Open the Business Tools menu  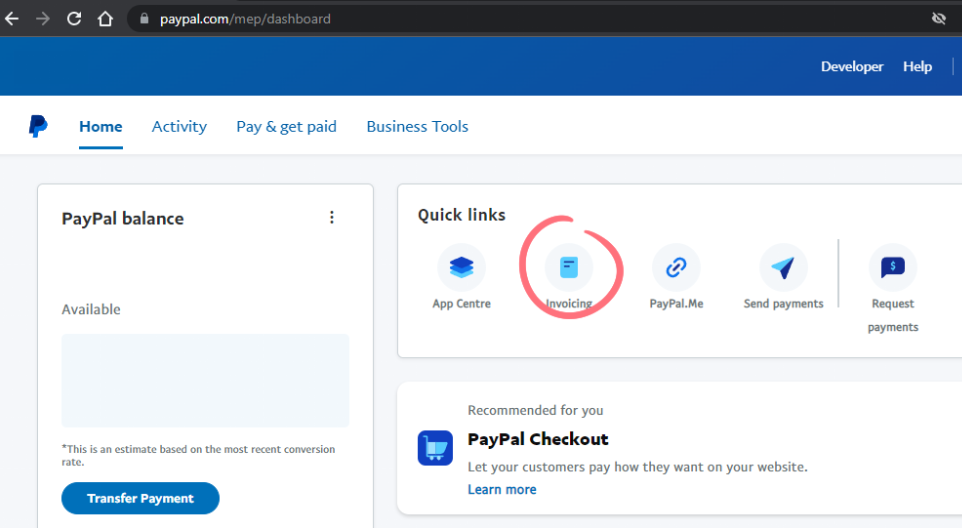coord(417,126)
